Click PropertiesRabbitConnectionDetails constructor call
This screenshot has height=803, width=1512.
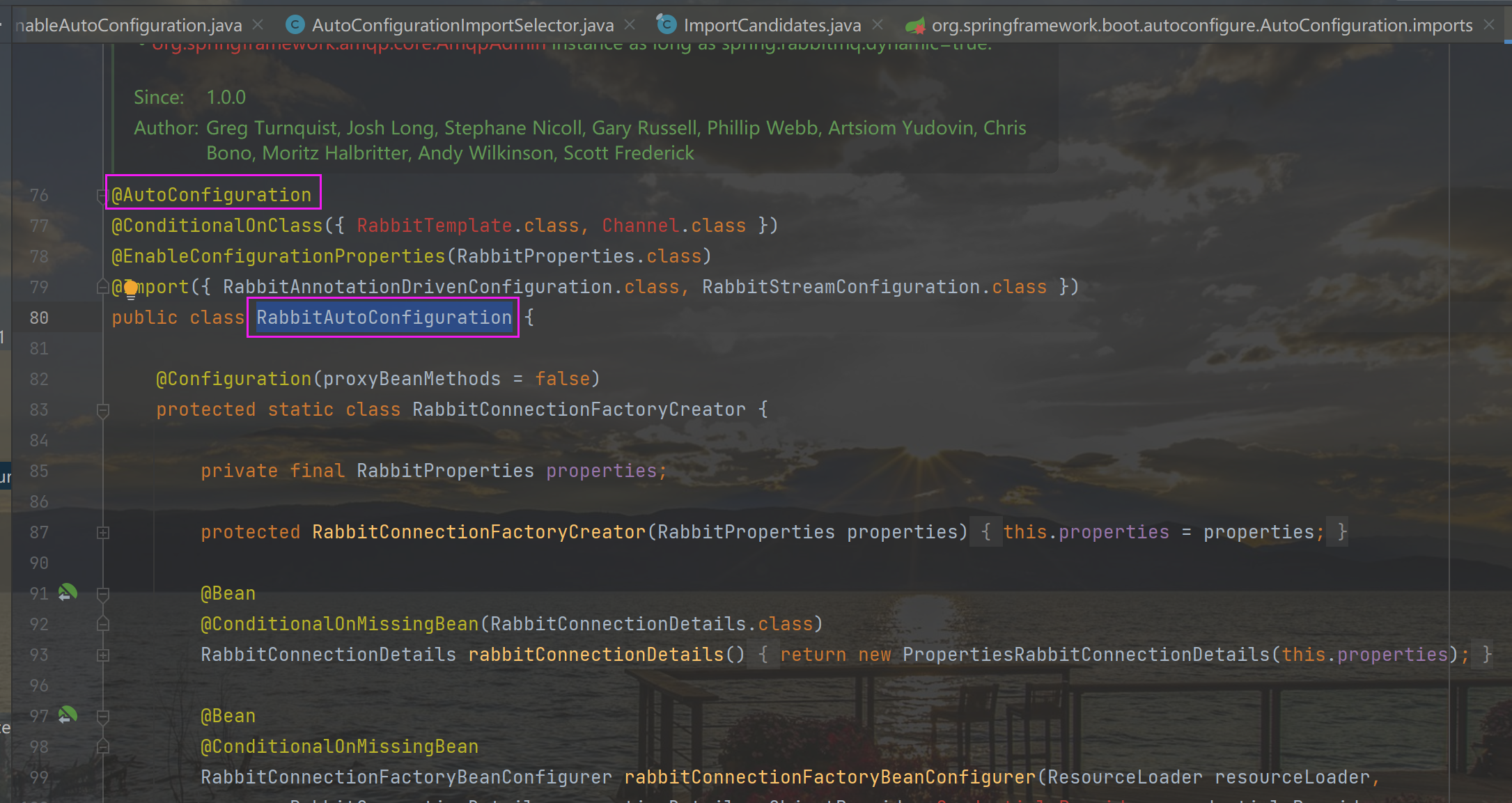click(1086, 655)
